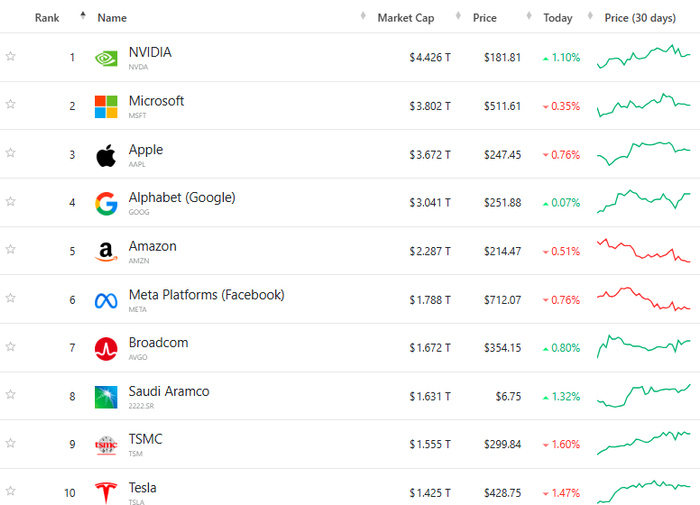Toggle the favorite star for NVIDIA
700x505 pixels.
coord(11,57)
